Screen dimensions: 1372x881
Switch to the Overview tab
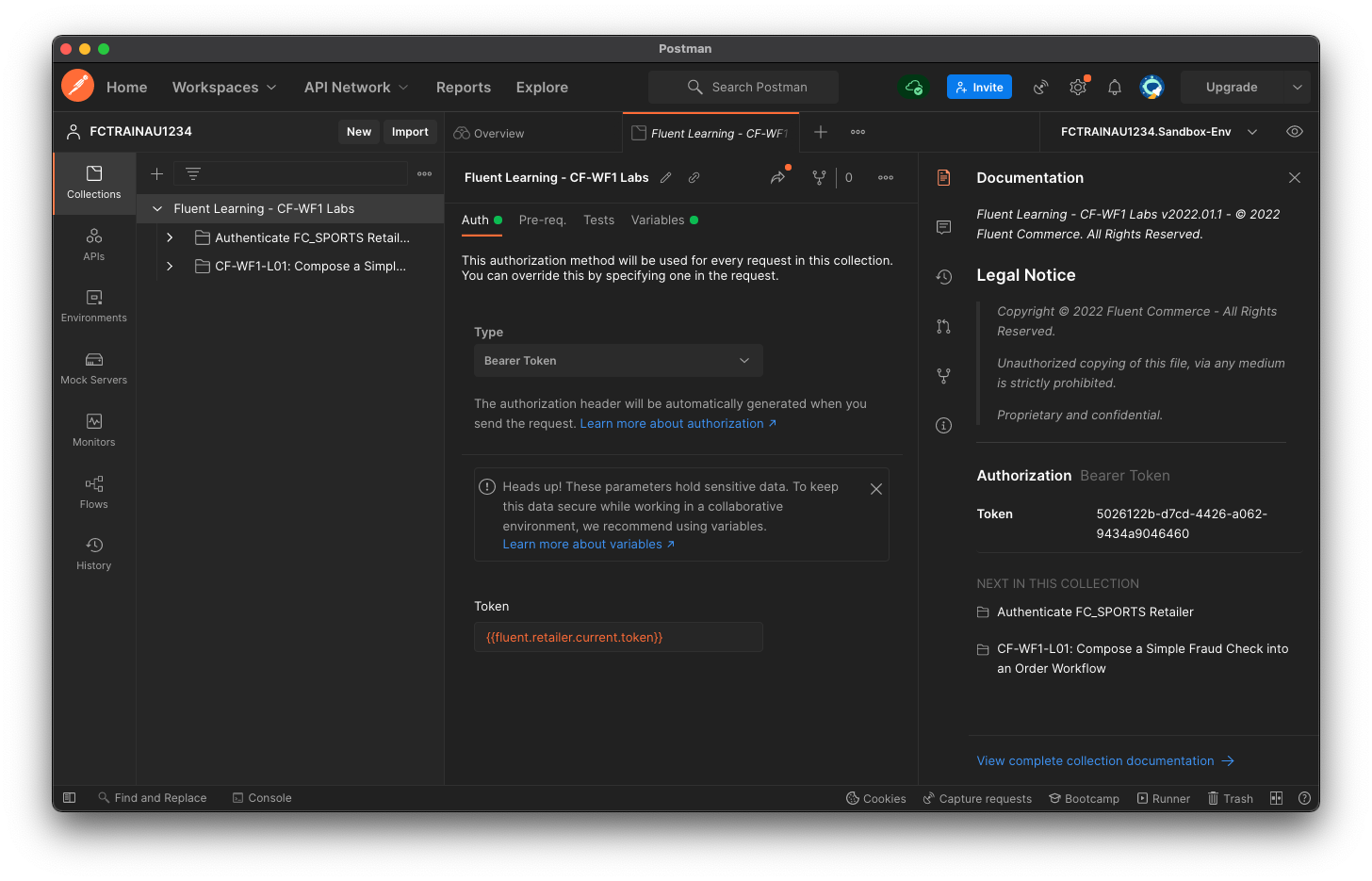point(489,133)
